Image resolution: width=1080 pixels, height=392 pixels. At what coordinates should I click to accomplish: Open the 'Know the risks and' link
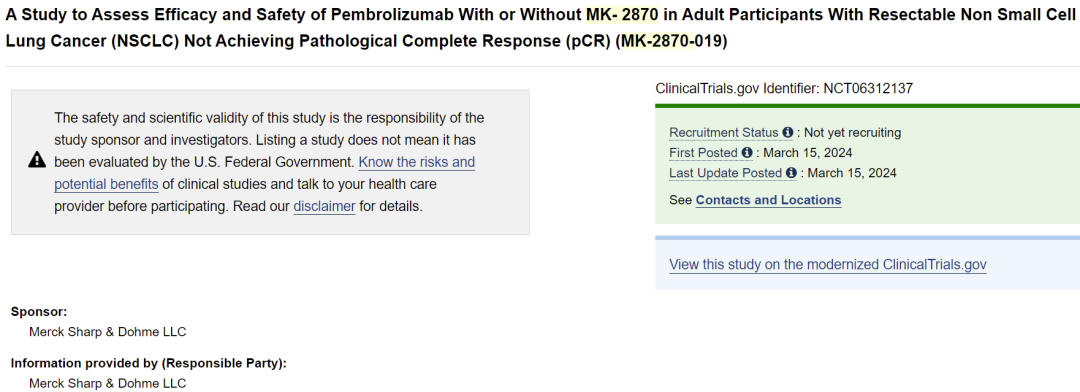click(417, 163)
